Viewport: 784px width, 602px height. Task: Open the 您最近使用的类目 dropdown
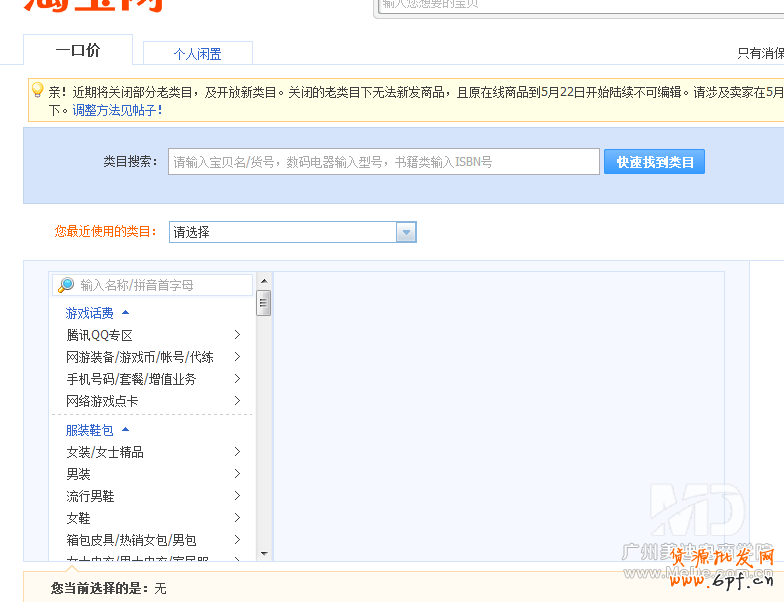pos(405,232)
